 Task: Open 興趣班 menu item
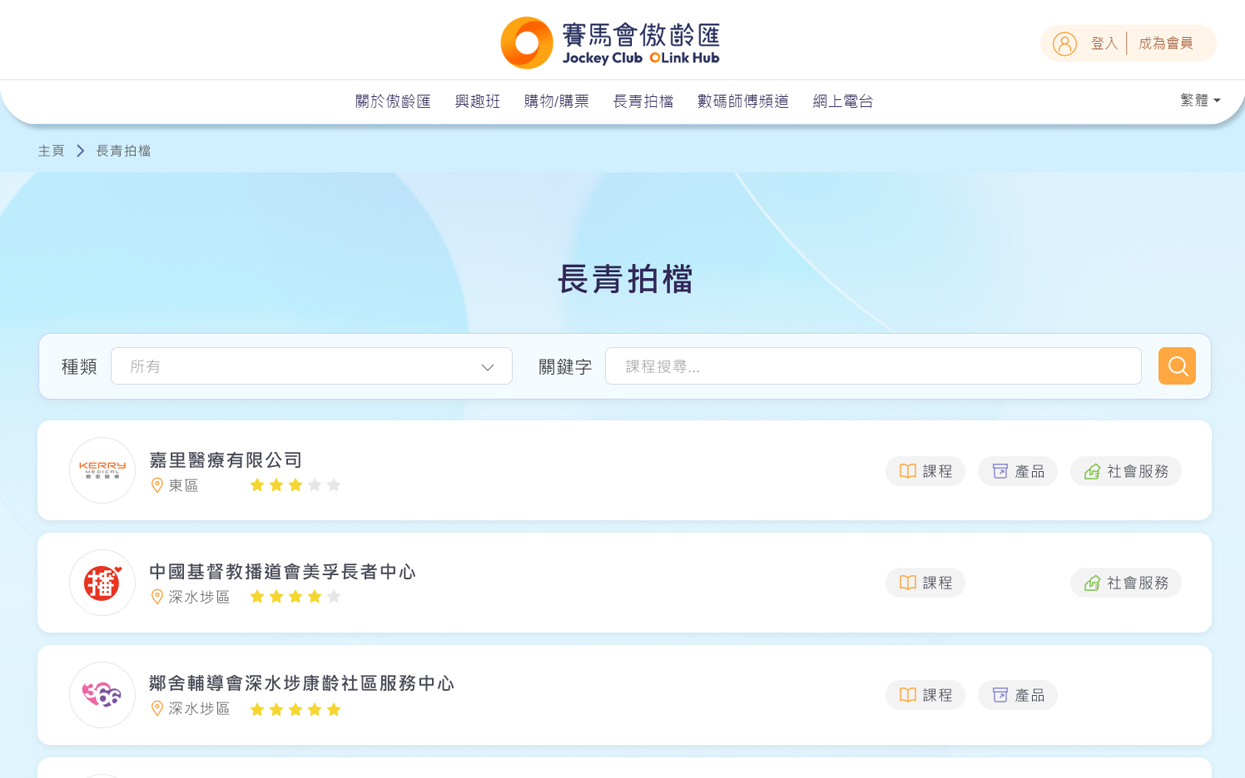point(477,101)
